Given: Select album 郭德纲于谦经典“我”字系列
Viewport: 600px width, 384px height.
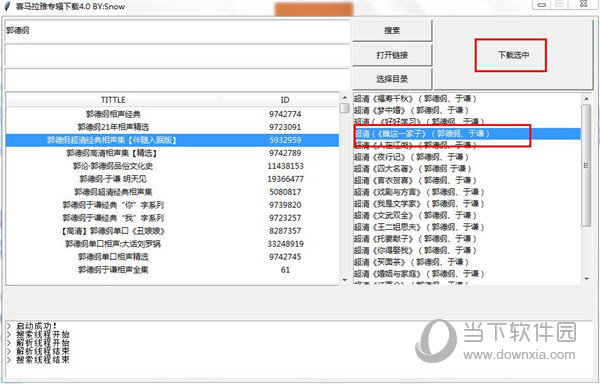Looking at the screenshot, I should coord(172,218).
